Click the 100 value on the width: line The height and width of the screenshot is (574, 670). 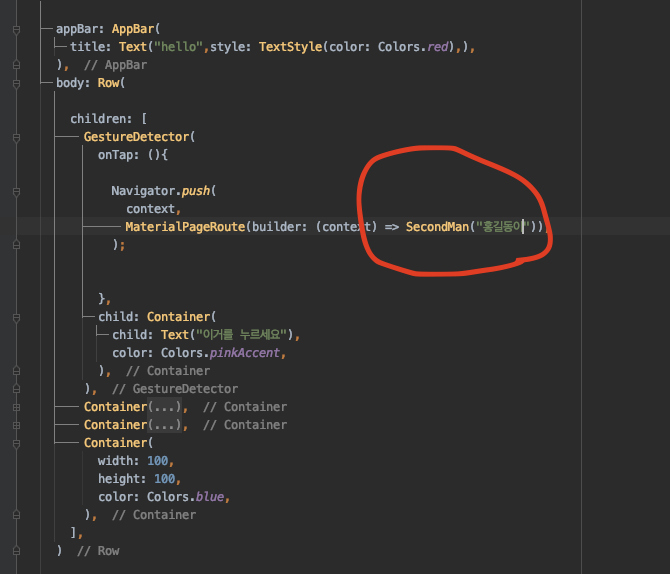point(158,461)
